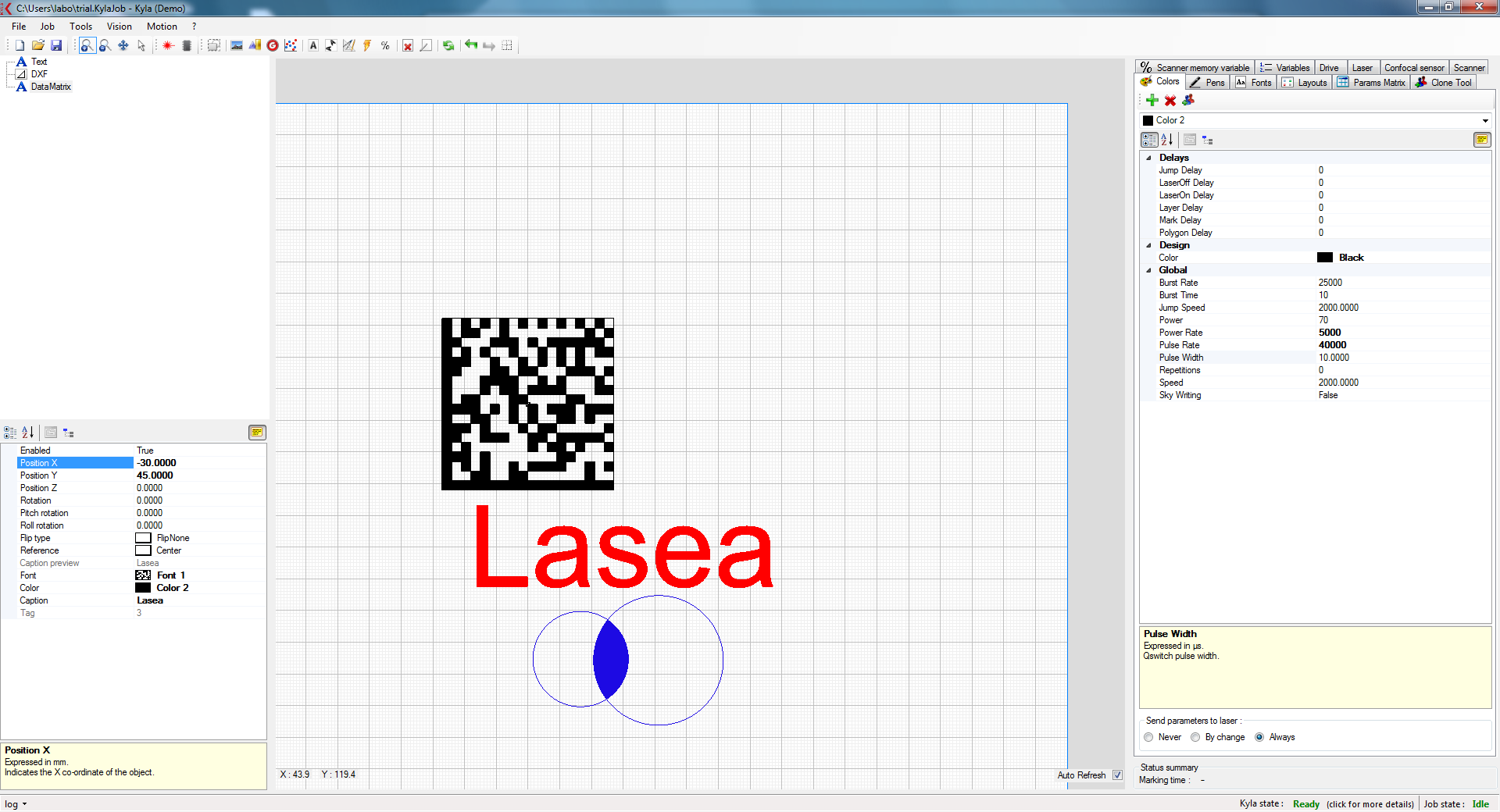This screenshot has width=1500, height=812.
Task: Collapse the Delays property group
Action: click(1148, 158)
